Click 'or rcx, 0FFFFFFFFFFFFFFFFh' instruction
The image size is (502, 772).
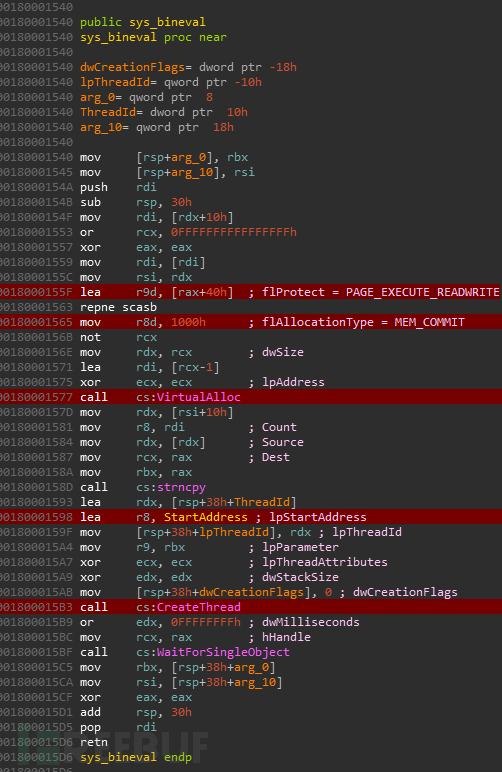pos(188,232)
